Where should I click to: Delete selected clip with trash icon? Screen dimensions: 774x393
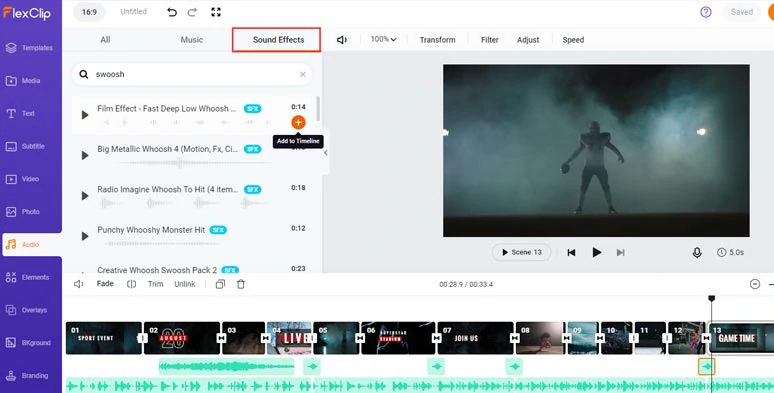coord(241,284)
